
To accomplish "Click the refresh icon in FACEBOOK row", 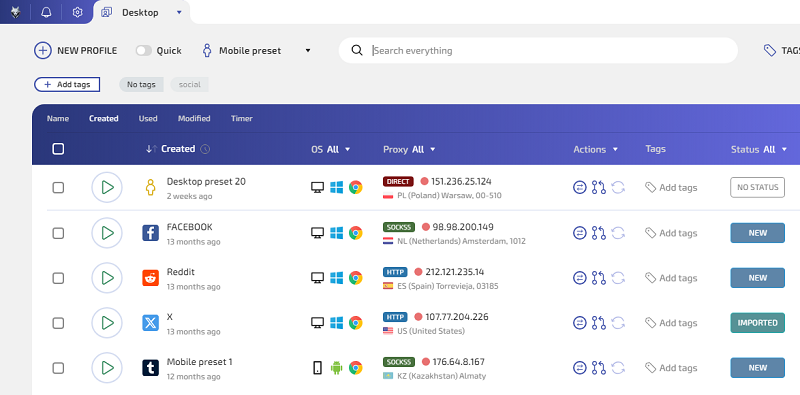I will 618,233.
